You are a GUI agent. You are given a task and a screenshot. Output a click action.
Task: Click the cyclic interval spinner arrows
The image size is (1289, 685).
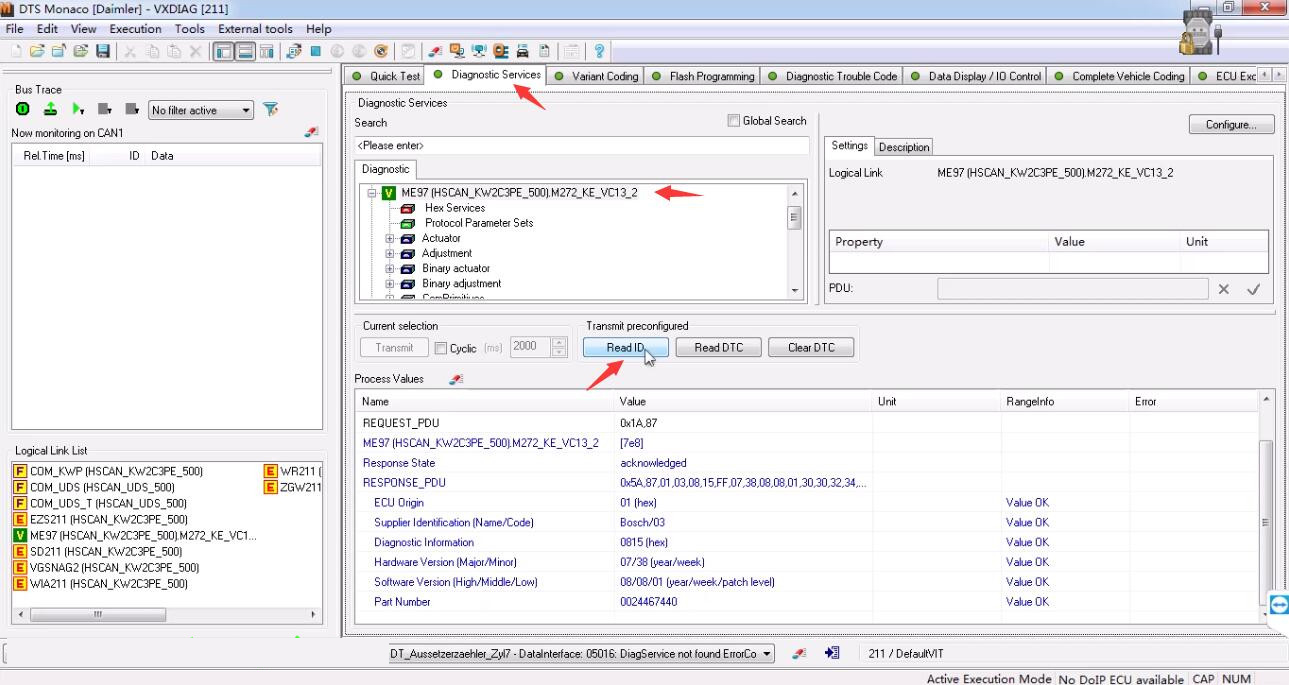559,348
